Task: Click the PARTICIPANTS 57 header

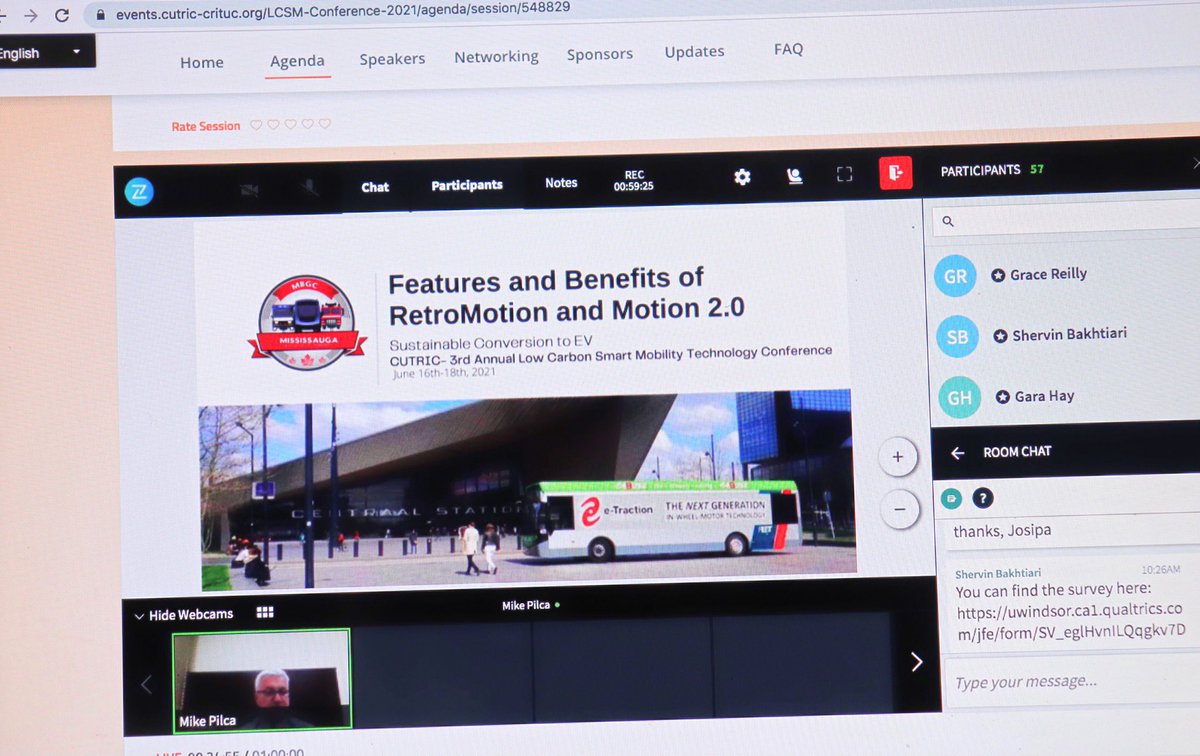Action: 992,170
